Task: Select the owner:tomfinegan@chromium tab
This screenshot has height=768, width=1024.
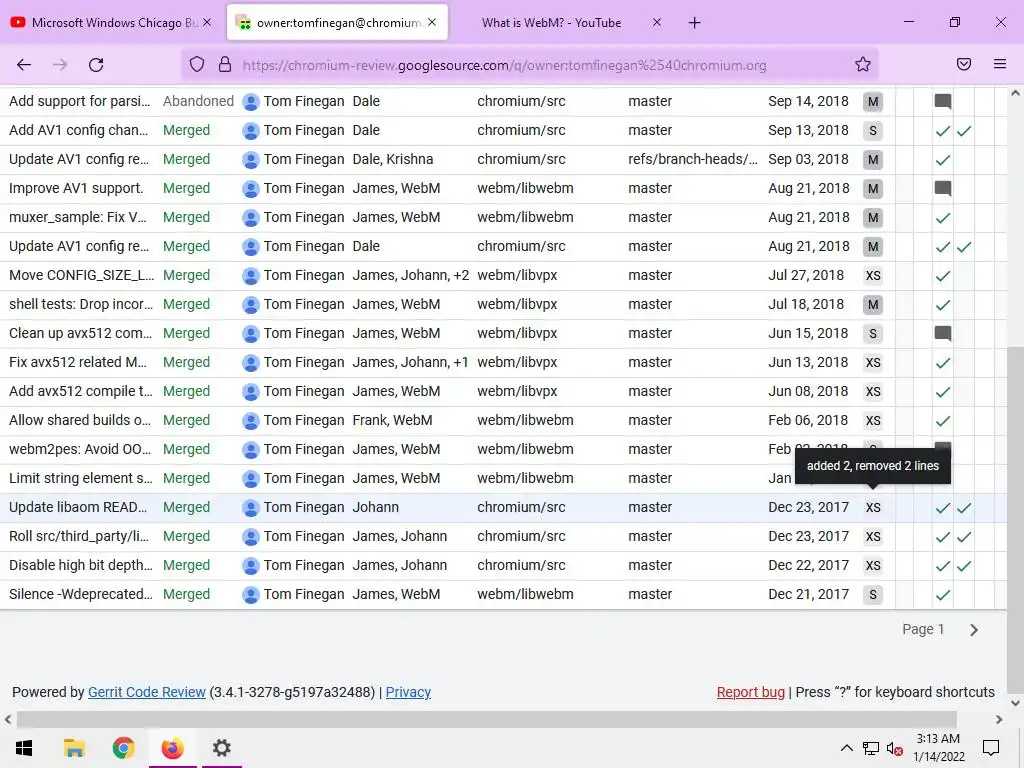Action: click(337, 22)
